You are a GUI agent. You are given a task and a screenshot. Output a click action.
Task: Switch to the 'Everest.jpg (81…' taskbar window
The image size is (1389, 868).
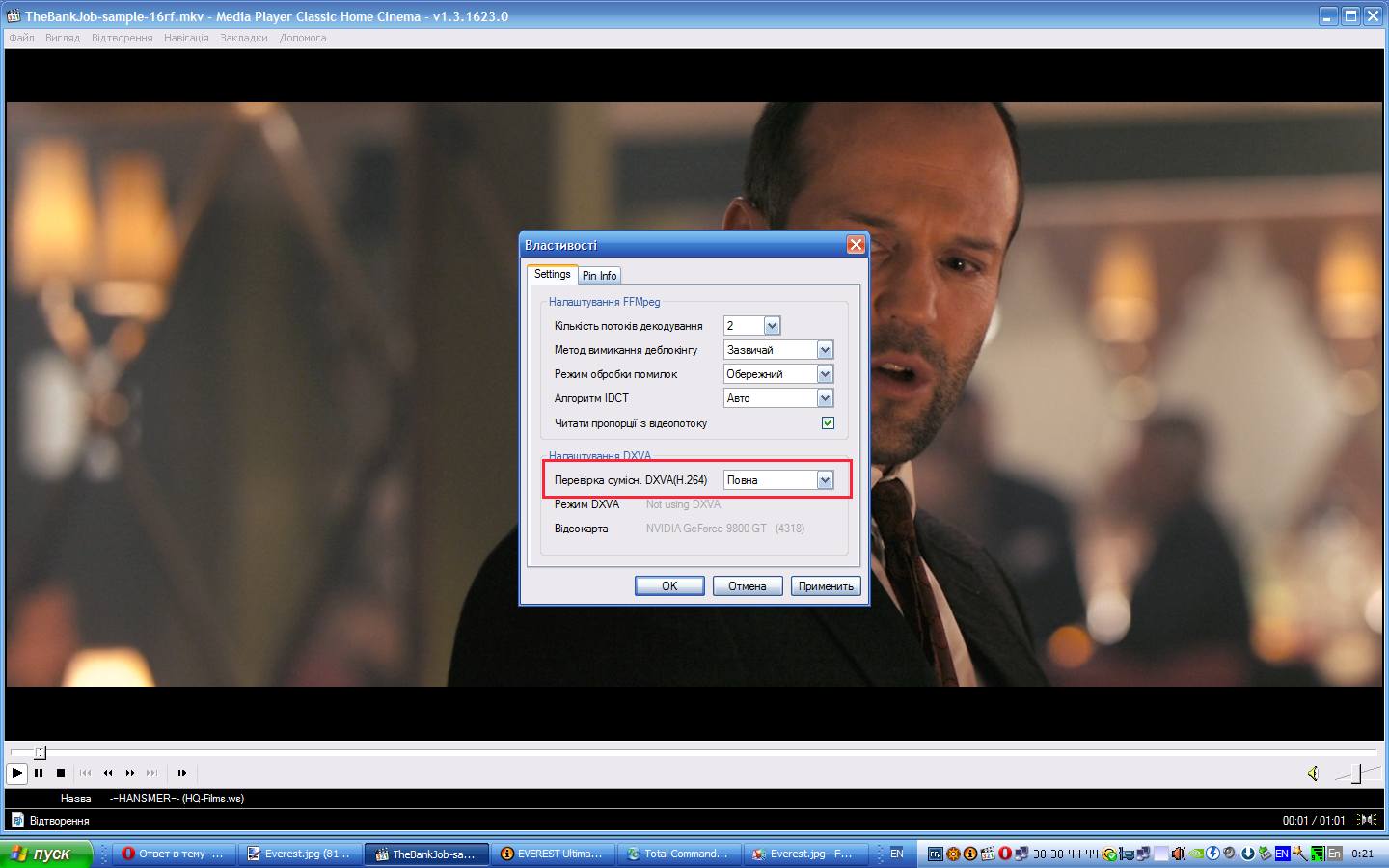pos(299,854)
